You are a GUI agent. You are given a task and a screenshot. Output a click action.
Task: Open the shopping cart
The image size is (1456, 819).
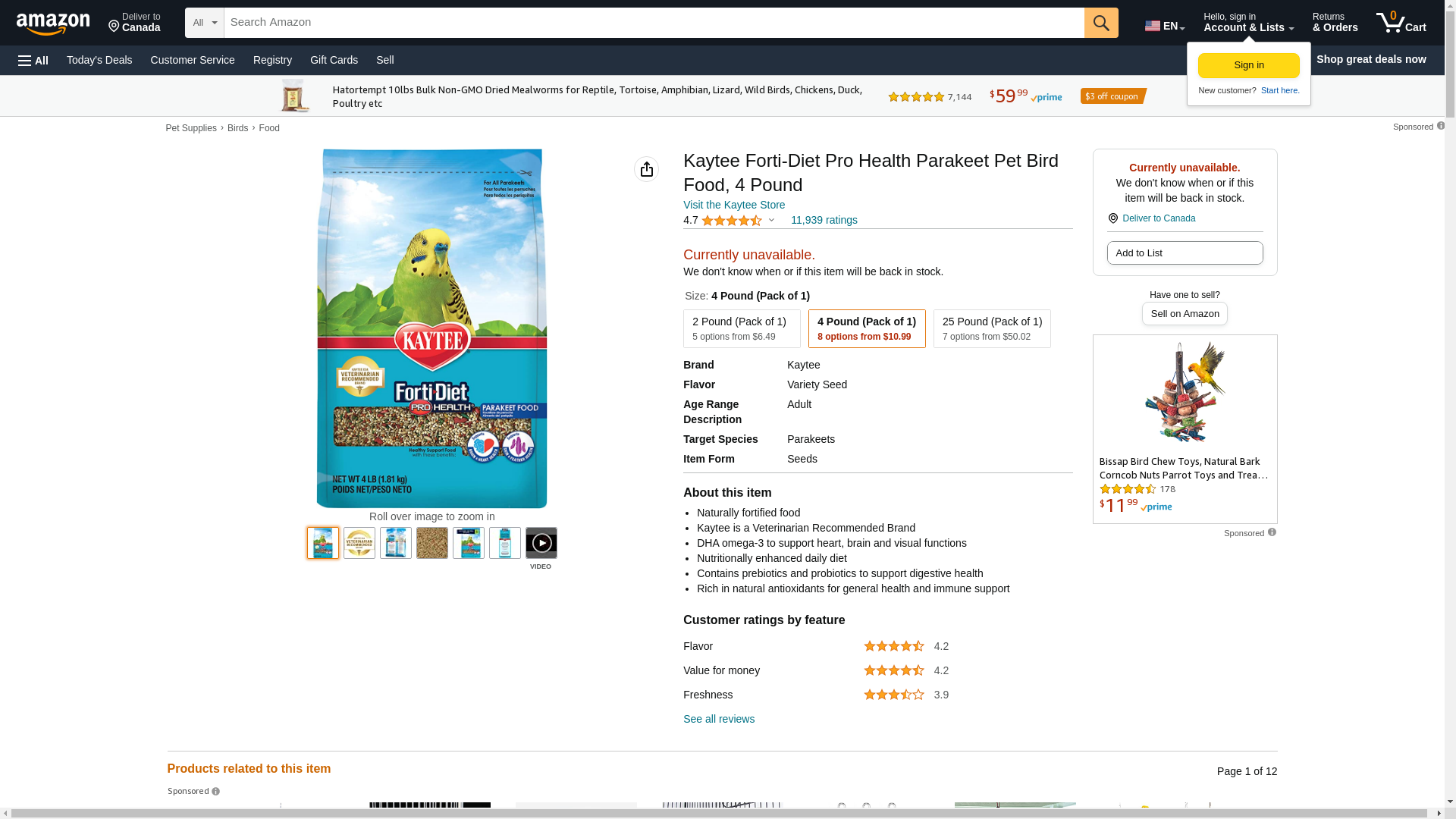1401,23
